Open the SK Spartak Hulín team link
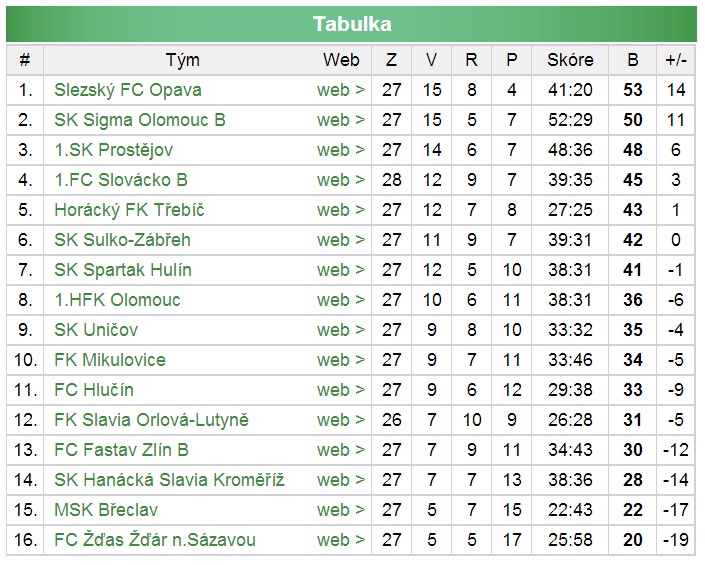This screenshot has height=565, width=705. click(123, 270)
